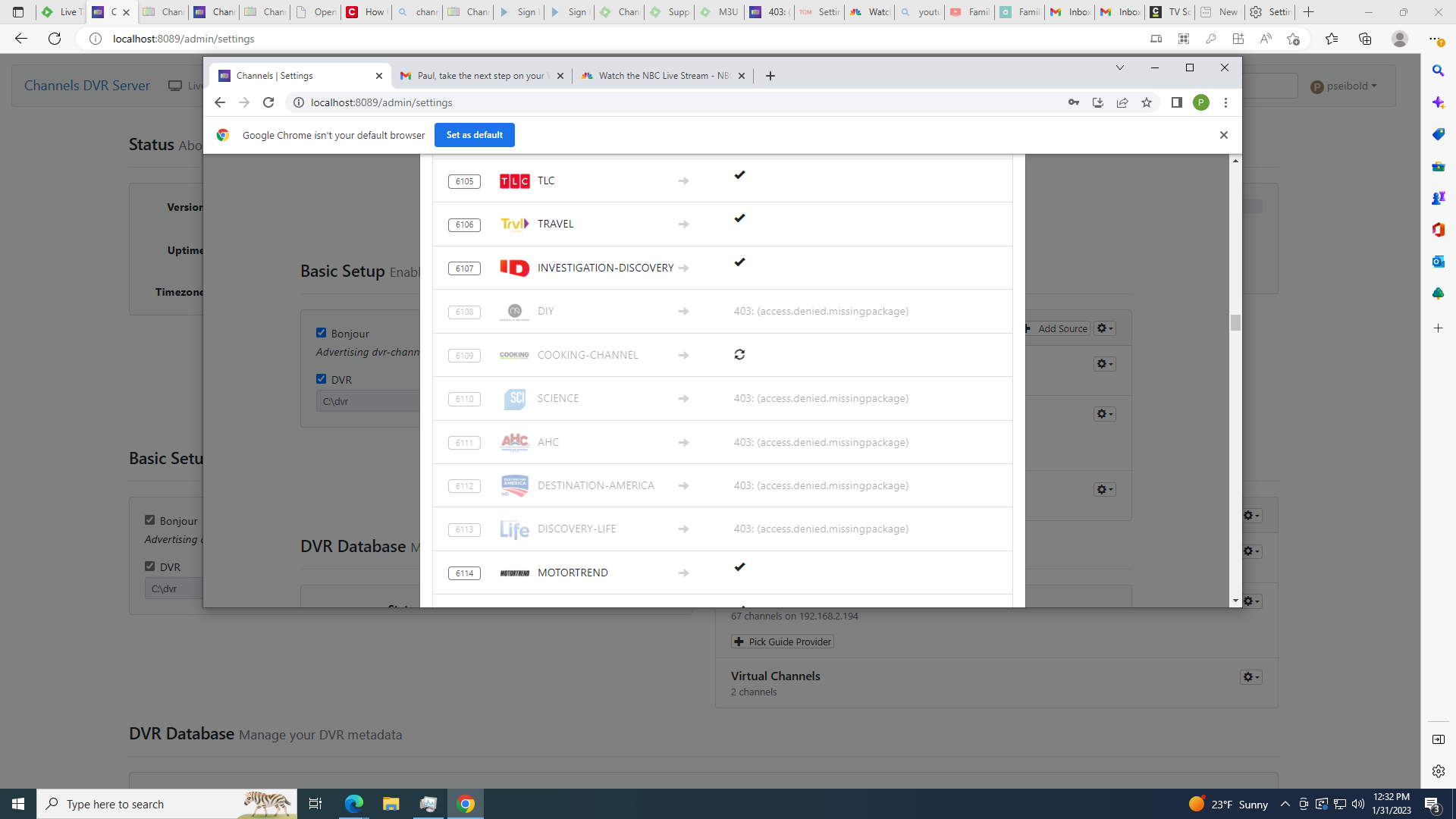
Task: Toggle the 6105 TLC channel badge
Action: pos(464,181)
